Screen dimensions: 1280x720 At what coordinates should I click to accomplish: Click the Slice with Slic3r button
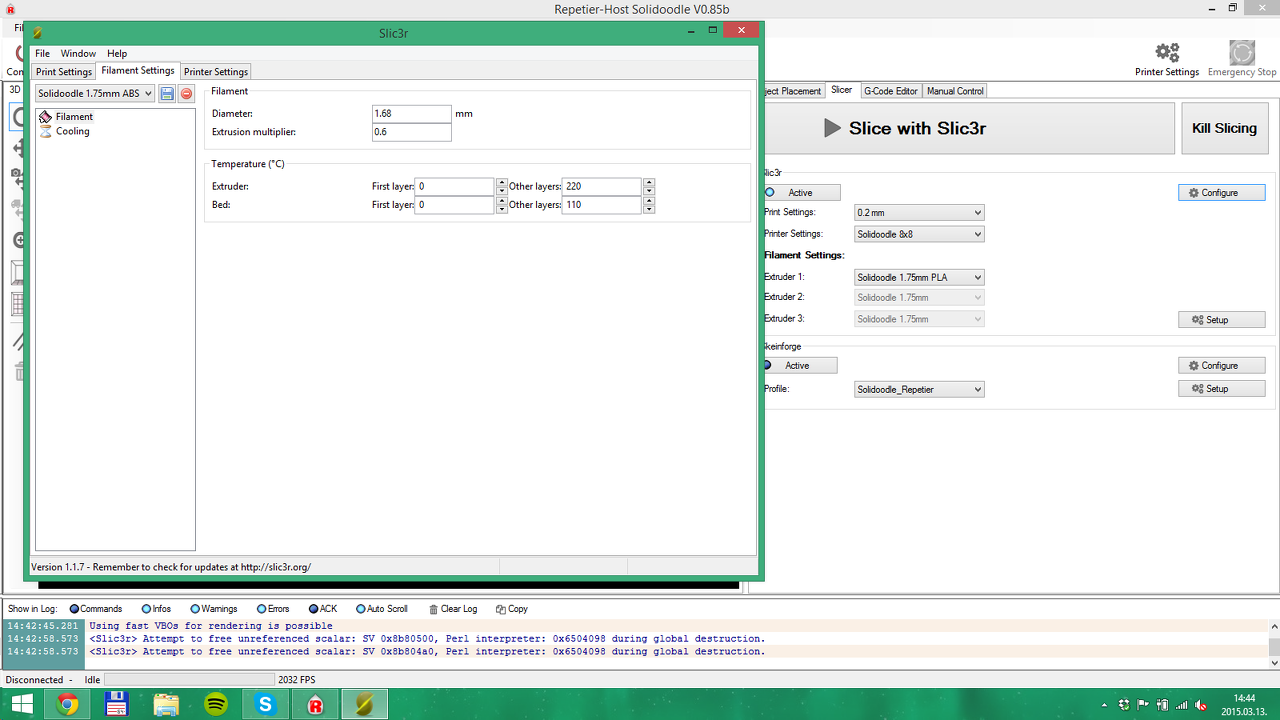[x=968, y=128]
